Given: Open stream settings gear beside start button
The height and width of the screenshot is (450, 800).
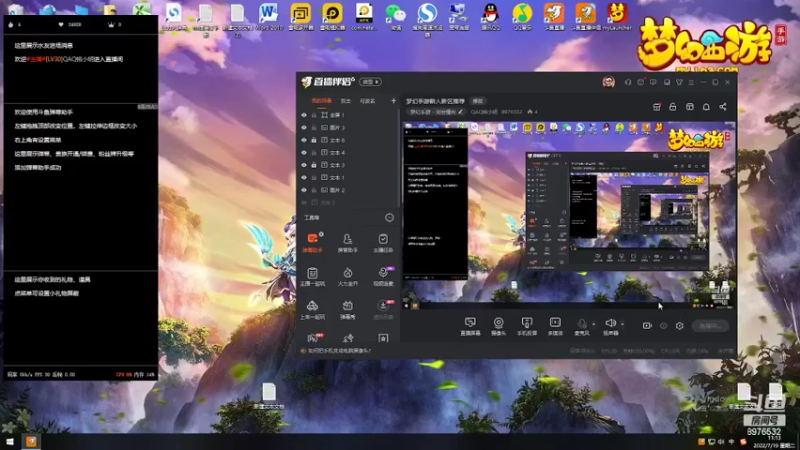Looking at the screenshot, I should 680,326.
